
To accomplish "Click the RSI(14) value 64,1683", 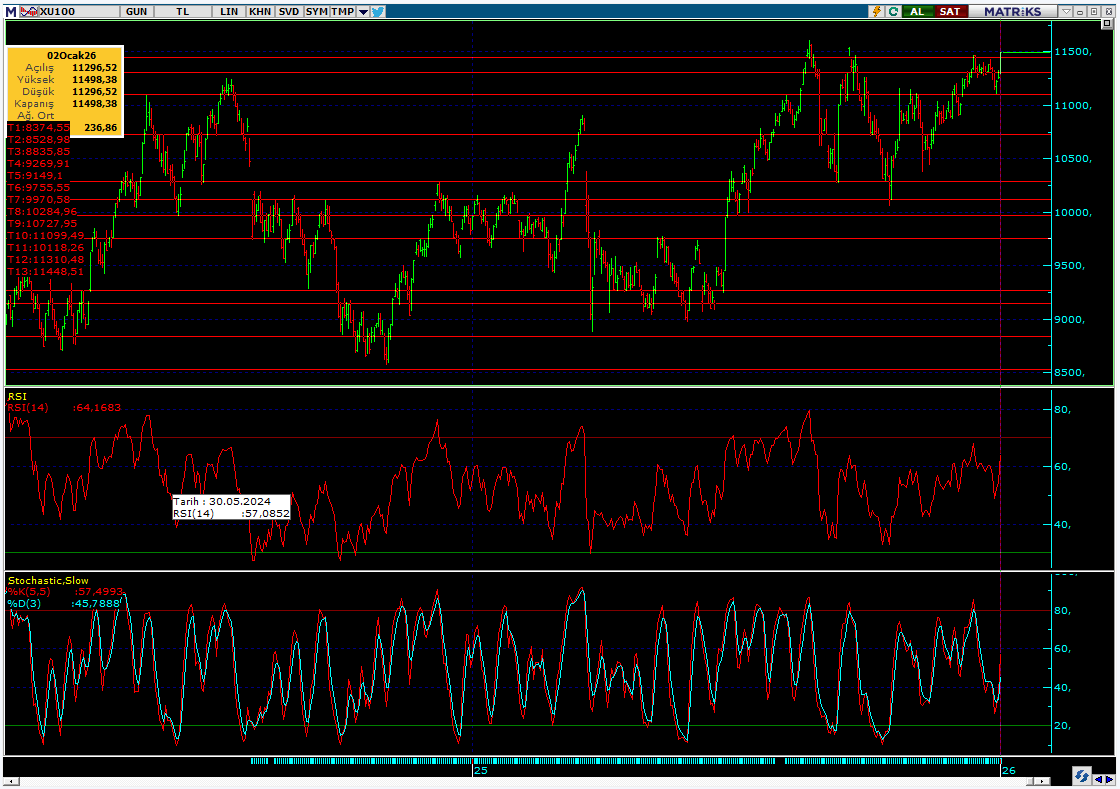I will pos(99,408).
